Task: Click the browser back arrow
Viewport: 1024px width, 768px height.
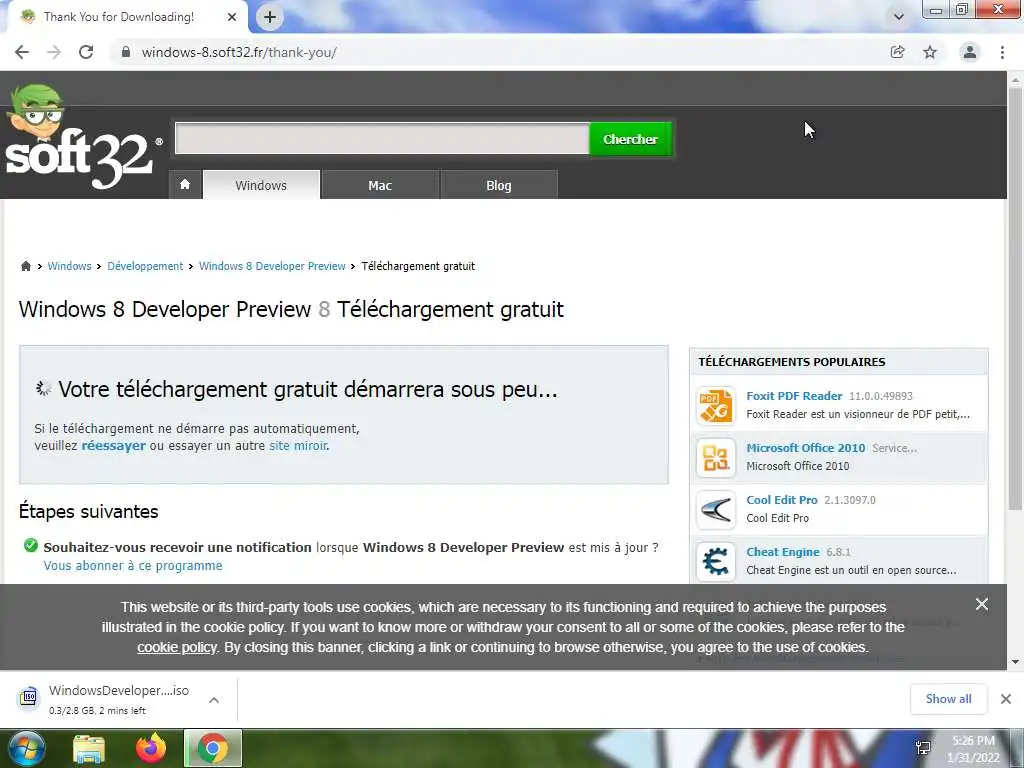Action: (x=22, y=52)
